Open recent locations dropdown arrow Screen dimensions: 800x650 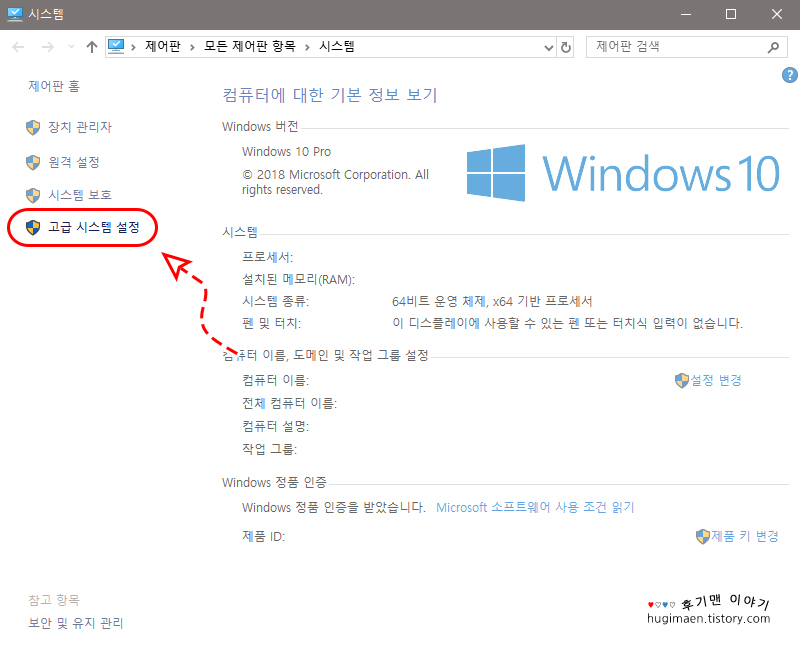71,47
